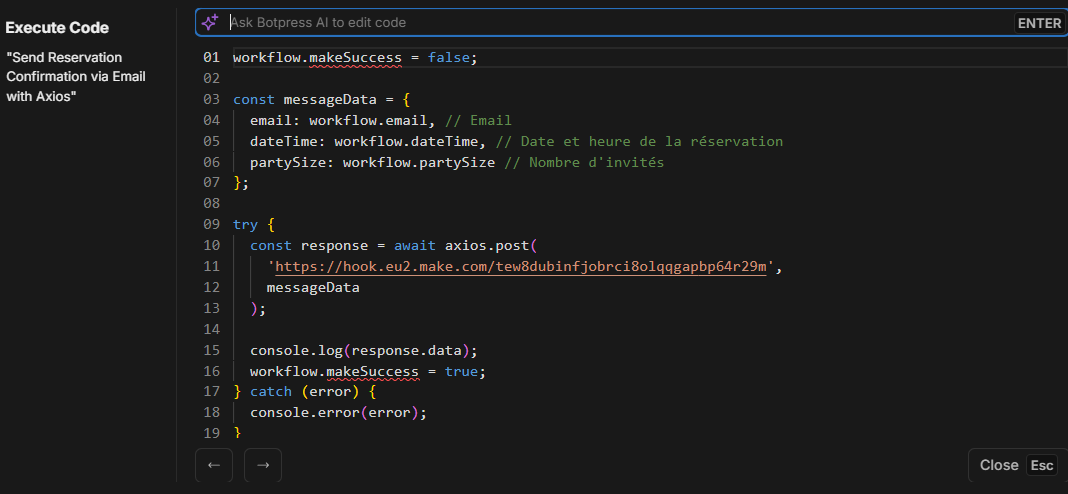
Task: Open the hook.eu2.make.com webhook URL
Action: click(521, 266)
